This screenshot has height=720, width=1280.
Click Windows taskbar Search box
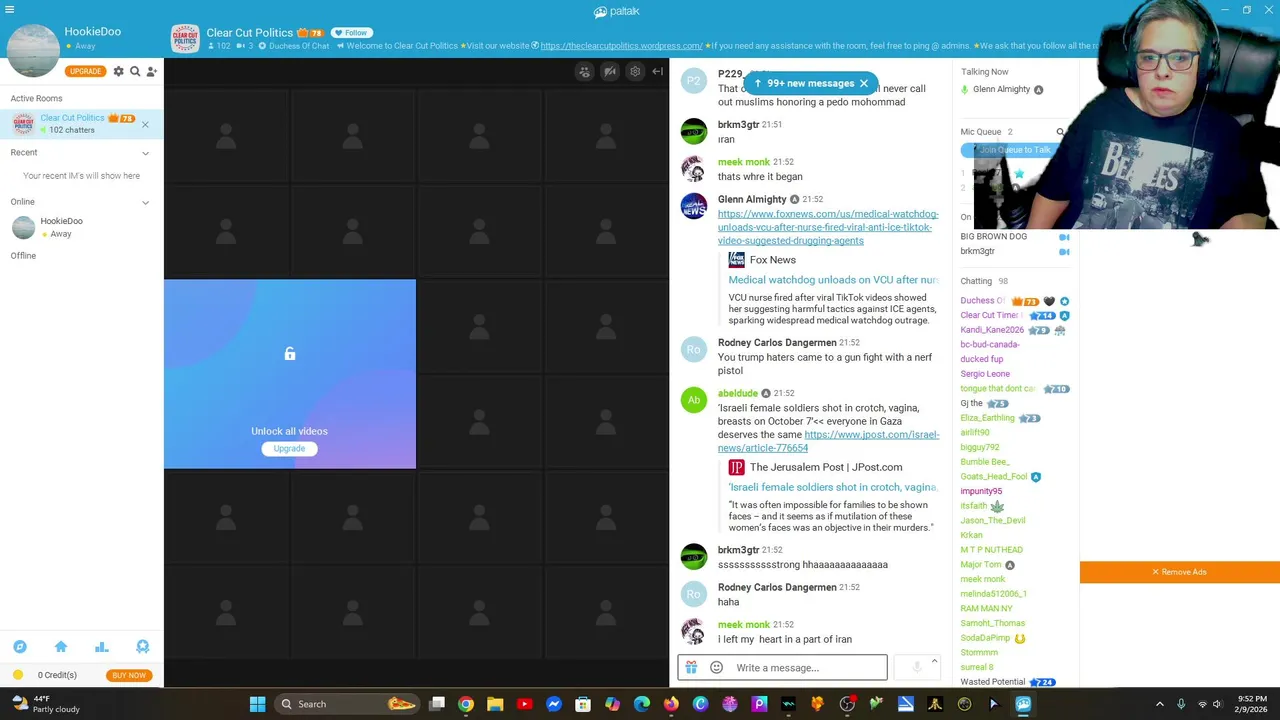click(346, 704)
